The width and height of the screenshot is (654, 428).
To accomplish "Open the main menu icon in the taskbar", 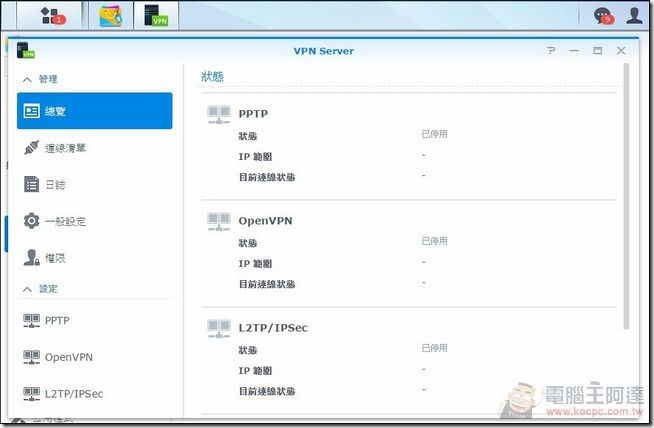I will 53,16.
